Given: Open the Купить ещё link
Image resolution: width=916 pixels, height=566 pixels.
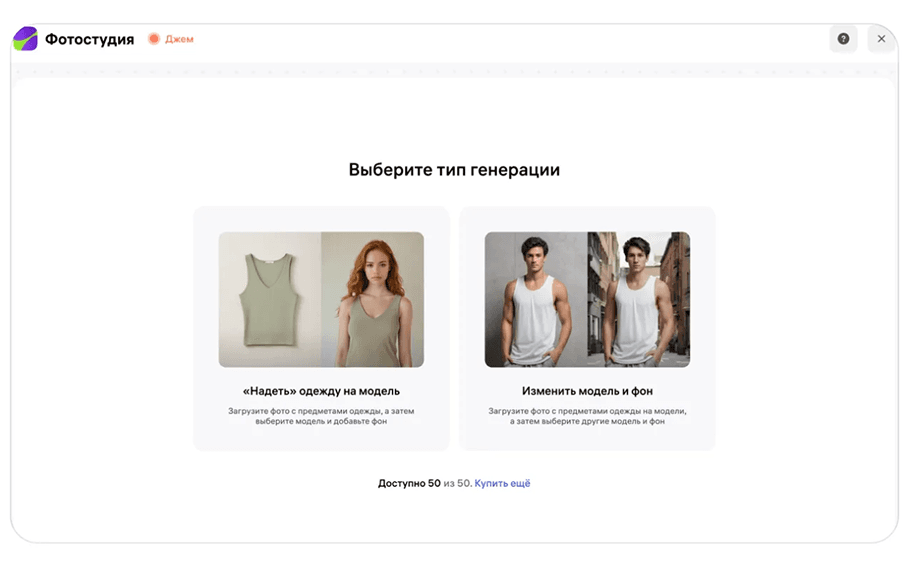Looking at the screenshot, I should (502, 483).
